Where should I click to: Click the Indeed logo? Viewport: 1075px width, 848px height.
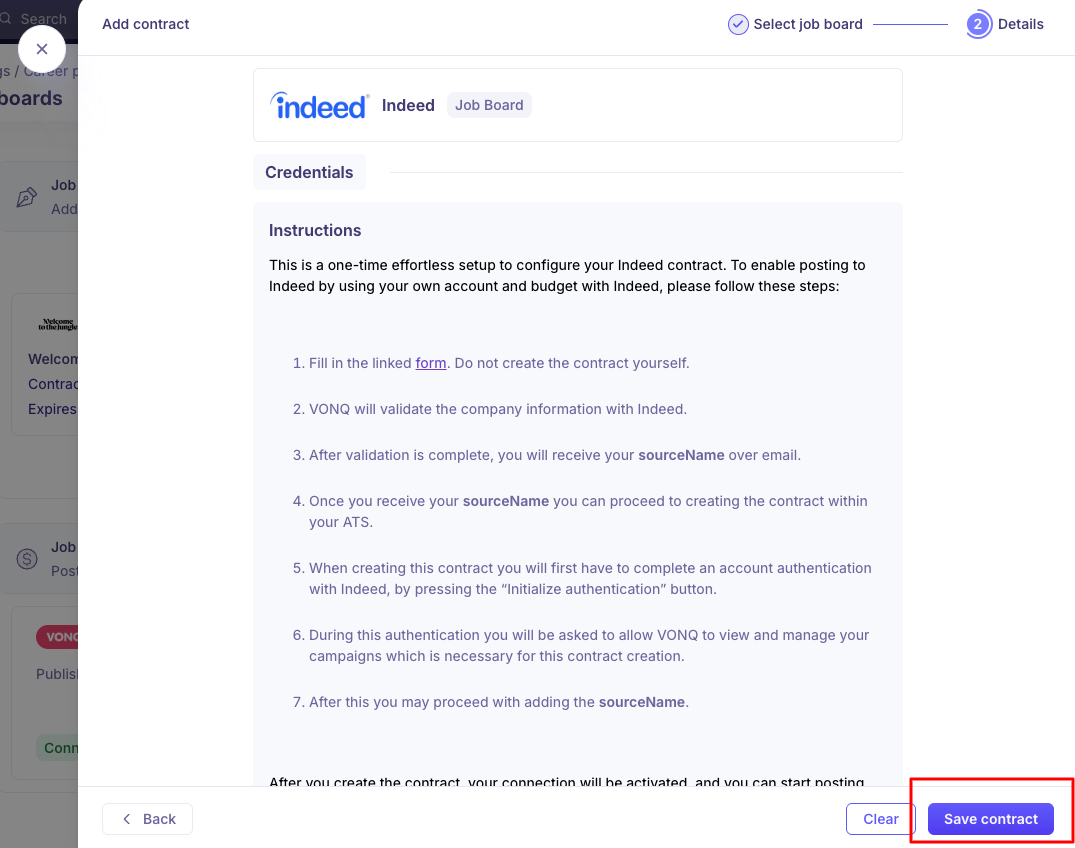click(319, 105)
